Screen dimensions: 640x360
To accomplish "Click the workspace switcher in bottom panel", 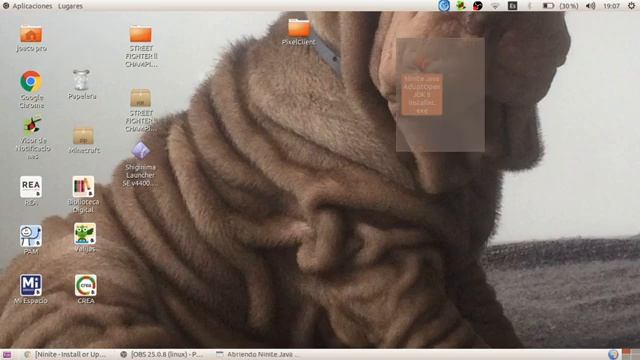I will click(x=631, y=354).
